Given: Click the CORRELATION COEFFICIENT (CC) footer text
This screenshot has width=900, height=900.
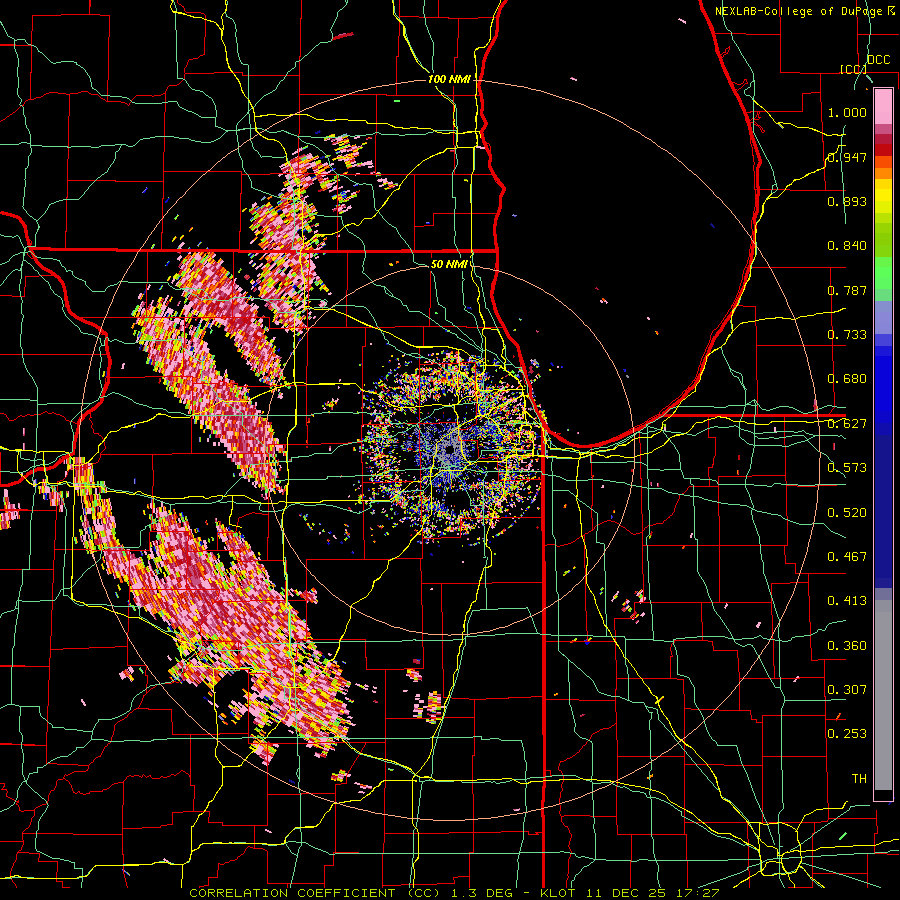Looking at the screenshot, I should click(x=315, y=893).
